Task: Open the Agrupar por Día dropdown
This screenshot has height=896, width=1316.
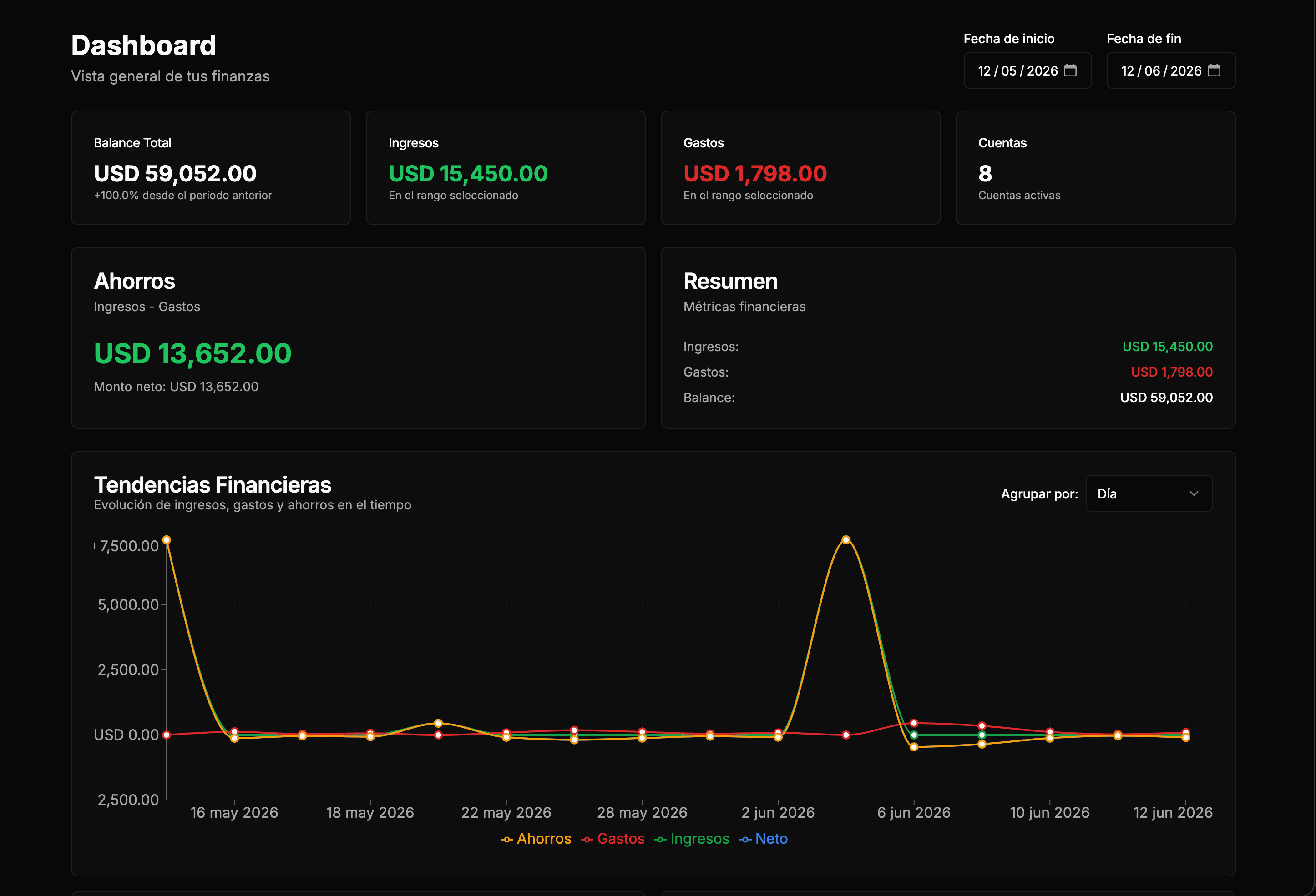Action: [x=1149, y=493]
